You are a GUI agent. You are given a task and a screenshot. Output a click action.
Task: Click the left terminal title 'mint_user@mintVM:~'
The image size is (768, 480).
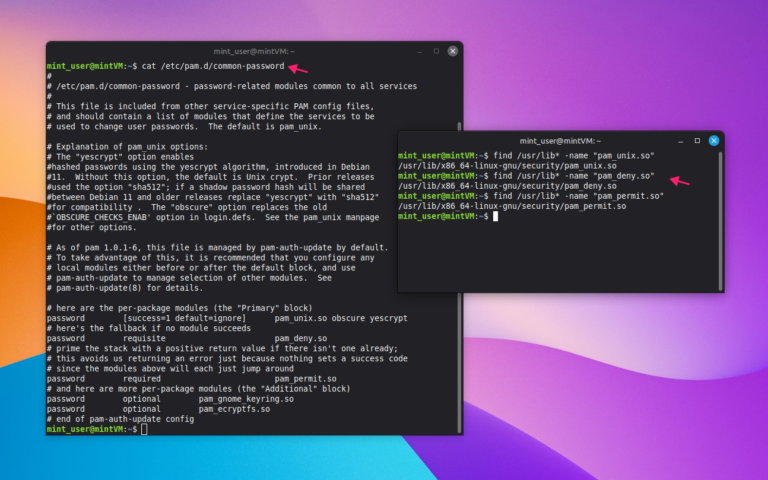[254, 51]
